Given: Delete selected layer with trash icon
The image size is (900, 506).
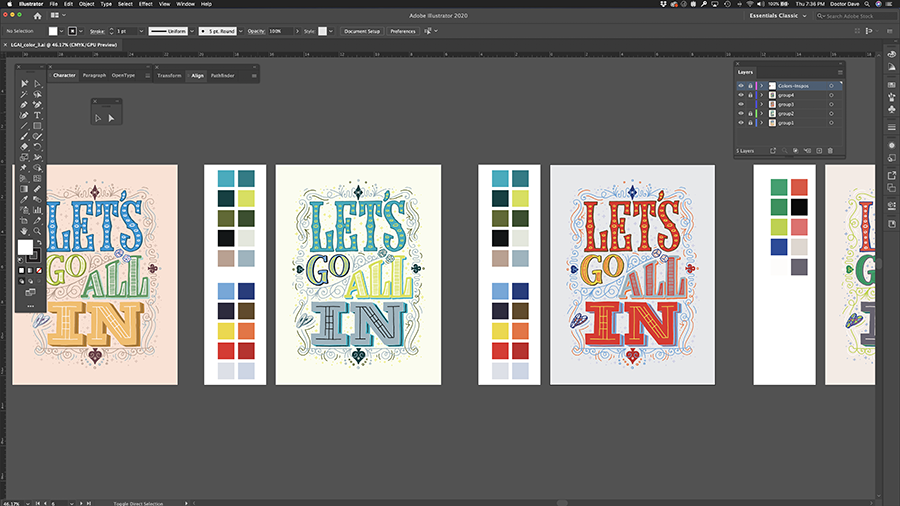Looking at the screenshot, I should coord(830,151).
